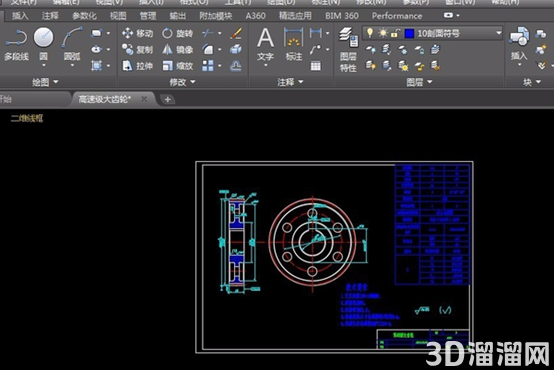Open dropdown arrow beside Ellipse tool

(x=108, y=49)
